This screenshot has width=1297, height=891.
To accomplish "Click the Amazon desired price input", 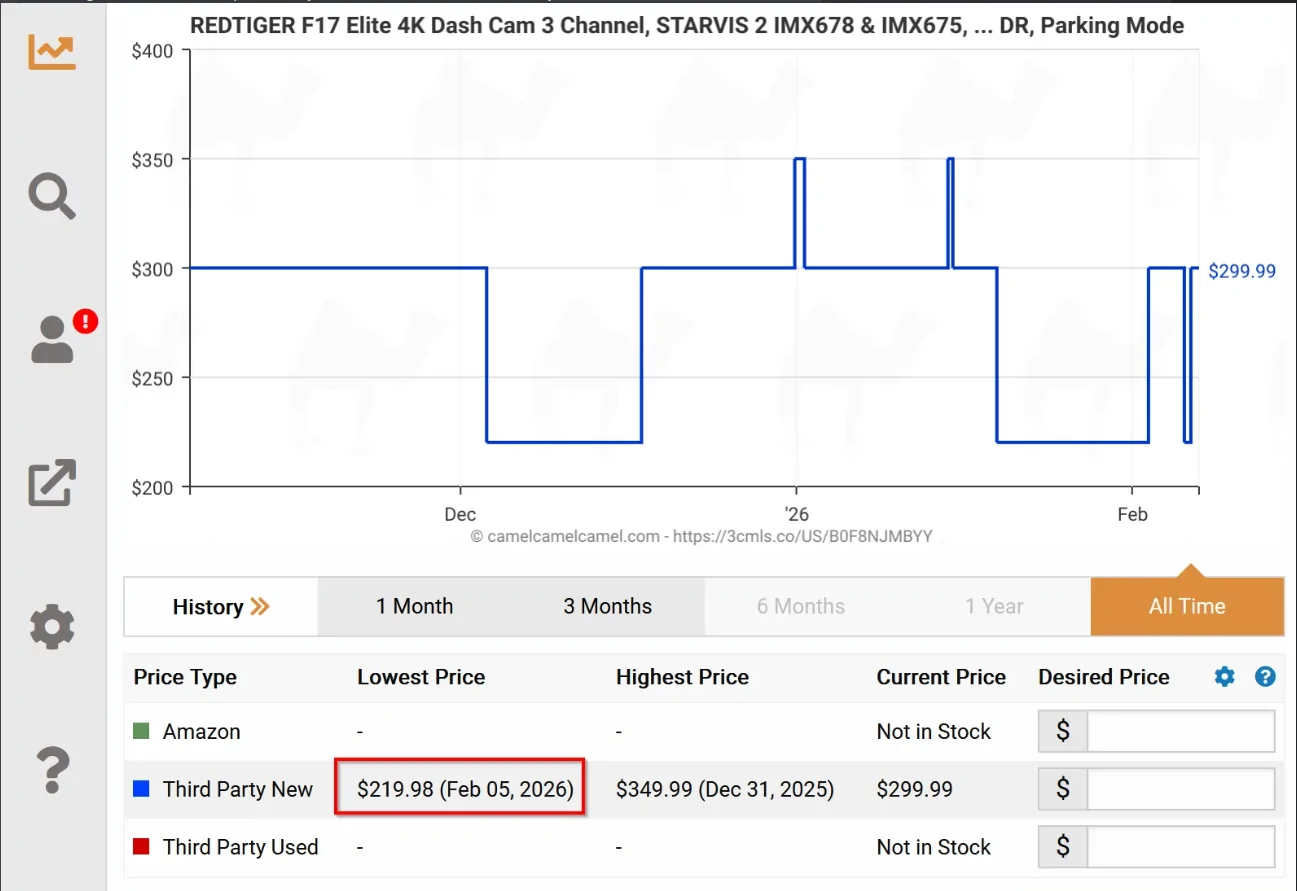I will (1181, 731).
